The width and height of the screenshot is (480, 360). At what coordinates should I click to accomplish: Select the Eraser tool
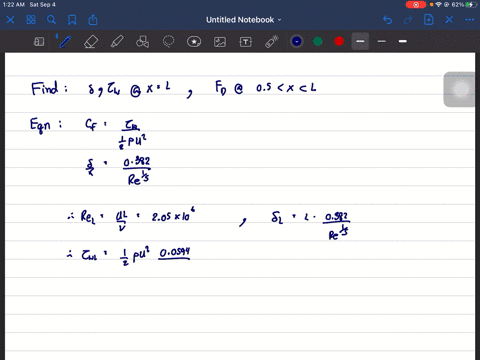click(x=91, y=42)
